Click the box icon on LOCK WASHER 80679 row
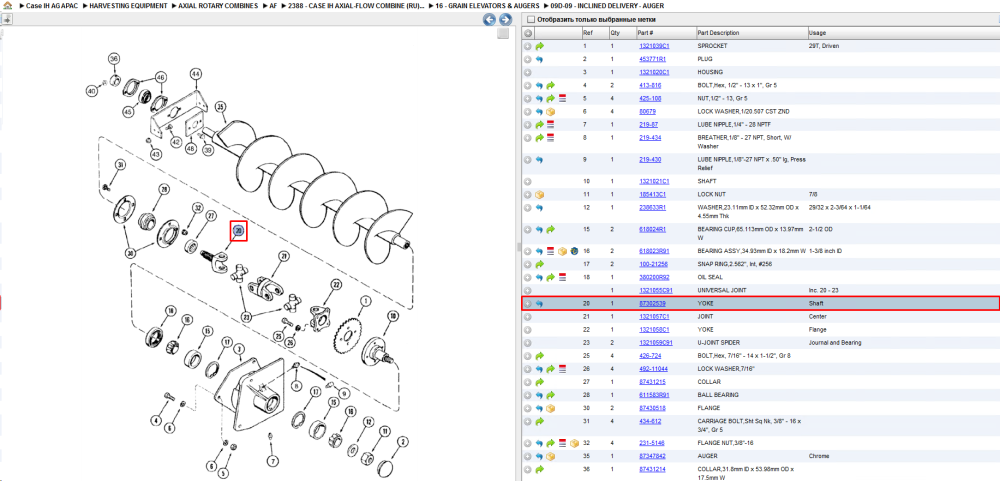 pyautogui.click(x=551, y=112)
